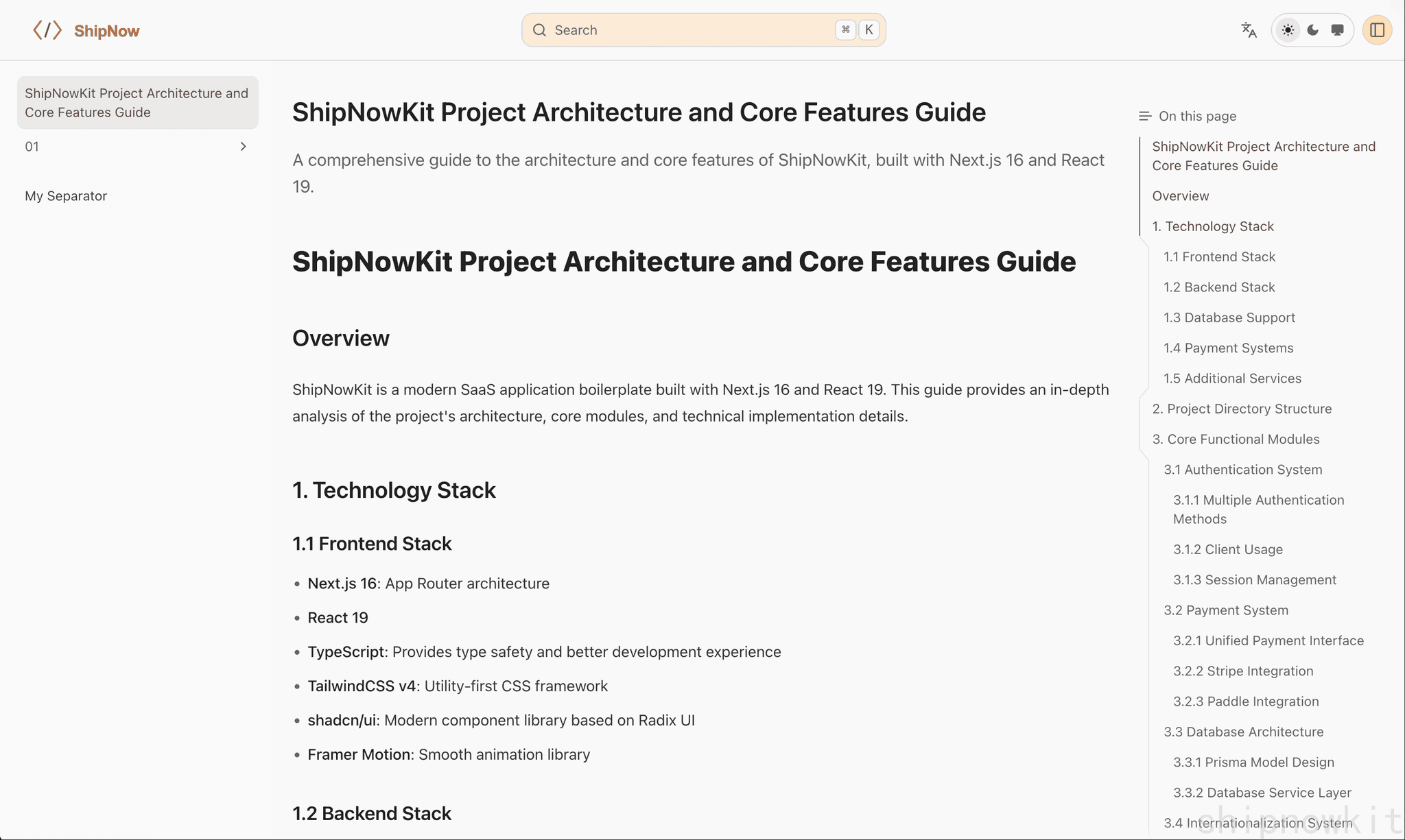Select 'My Separator' in the sidebar
1405x840 pixels.
coord(66,195)
